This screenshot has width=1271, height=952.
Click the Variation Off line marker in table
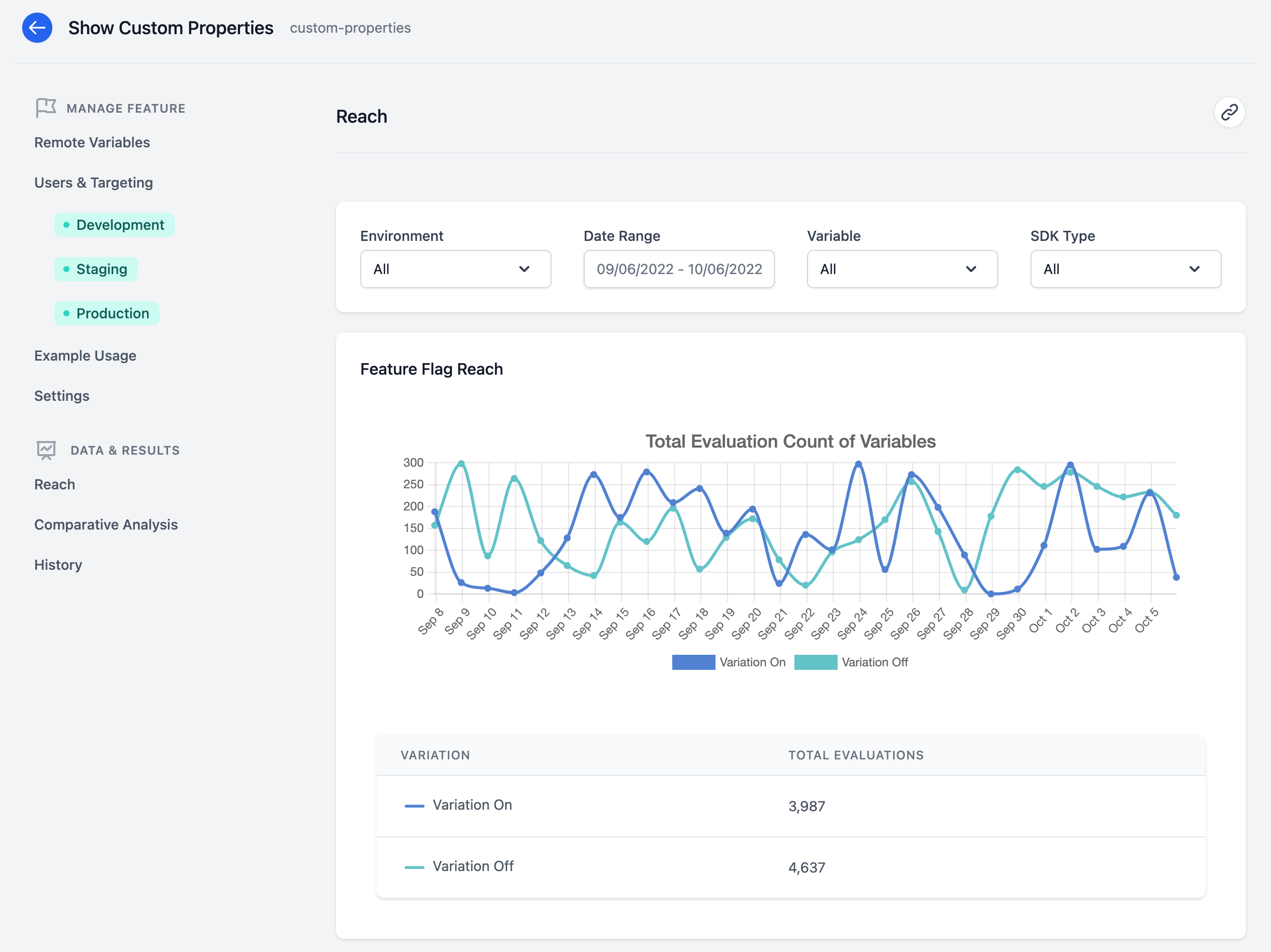415,867
